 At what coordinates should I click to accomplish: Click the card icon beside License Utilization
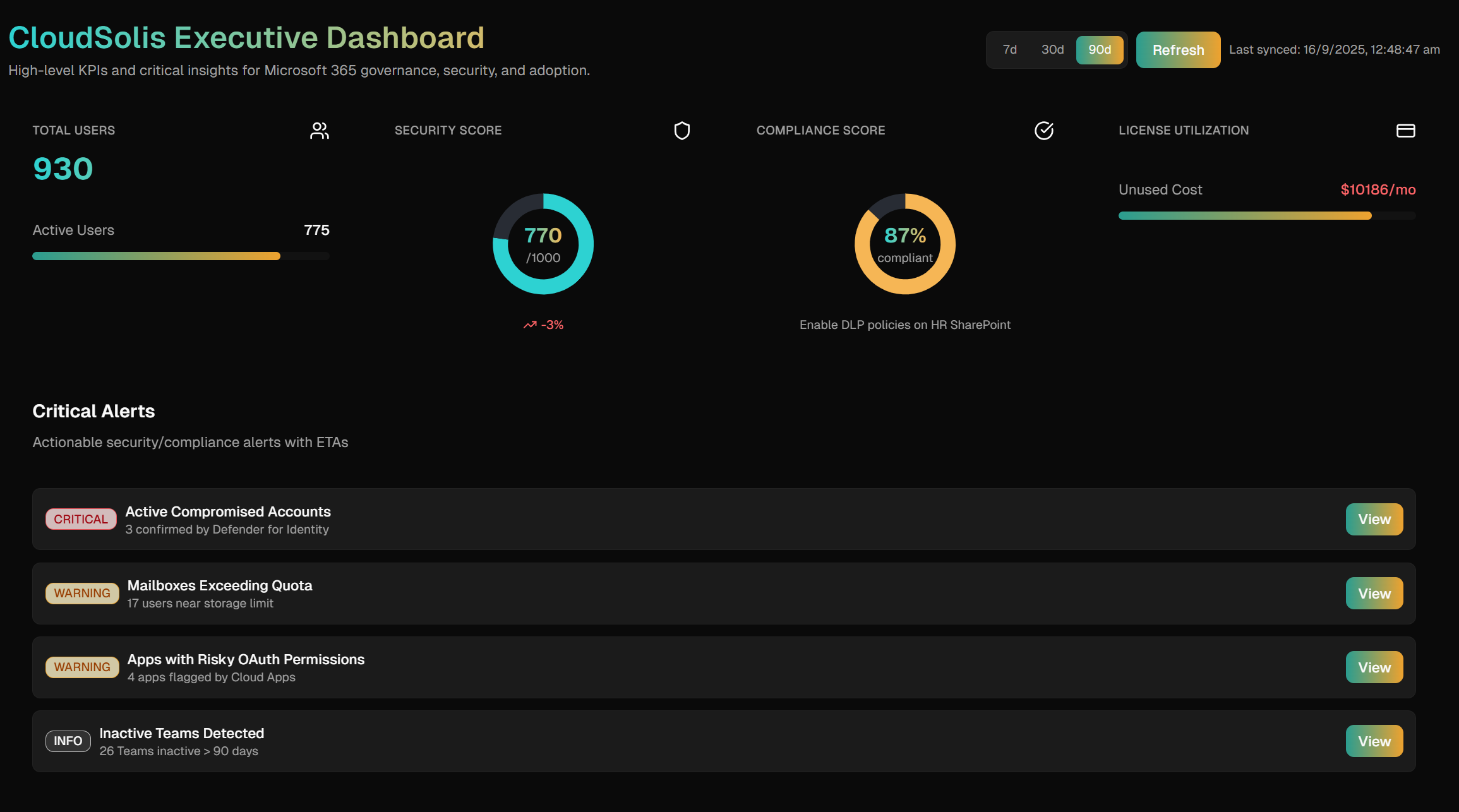(1405, 131)
